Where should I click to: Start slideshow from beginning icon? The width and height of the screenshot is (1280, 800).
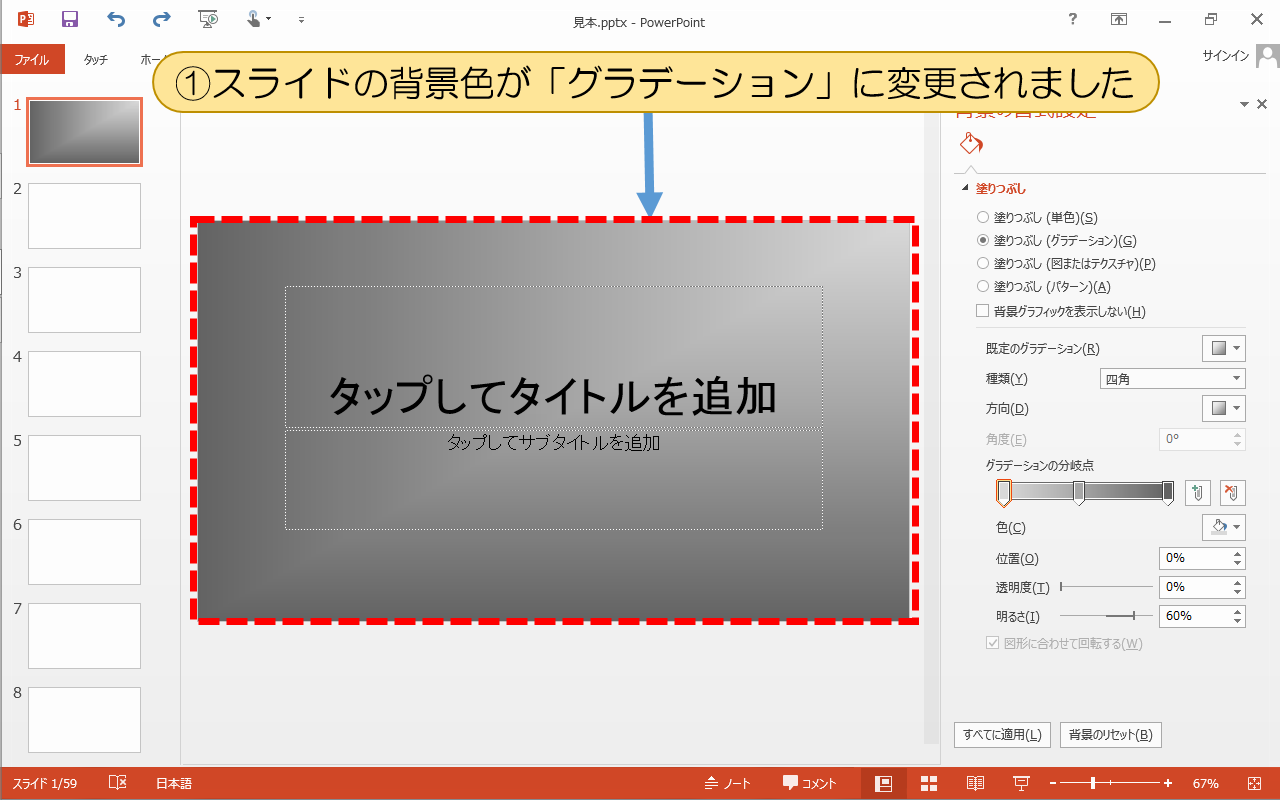[x=208, y=20]
